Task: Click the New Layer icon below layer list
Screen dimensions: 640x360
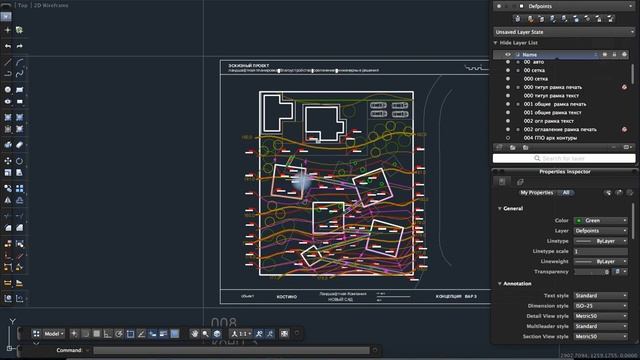Action: pyautogui.click(x=499, y=147)
